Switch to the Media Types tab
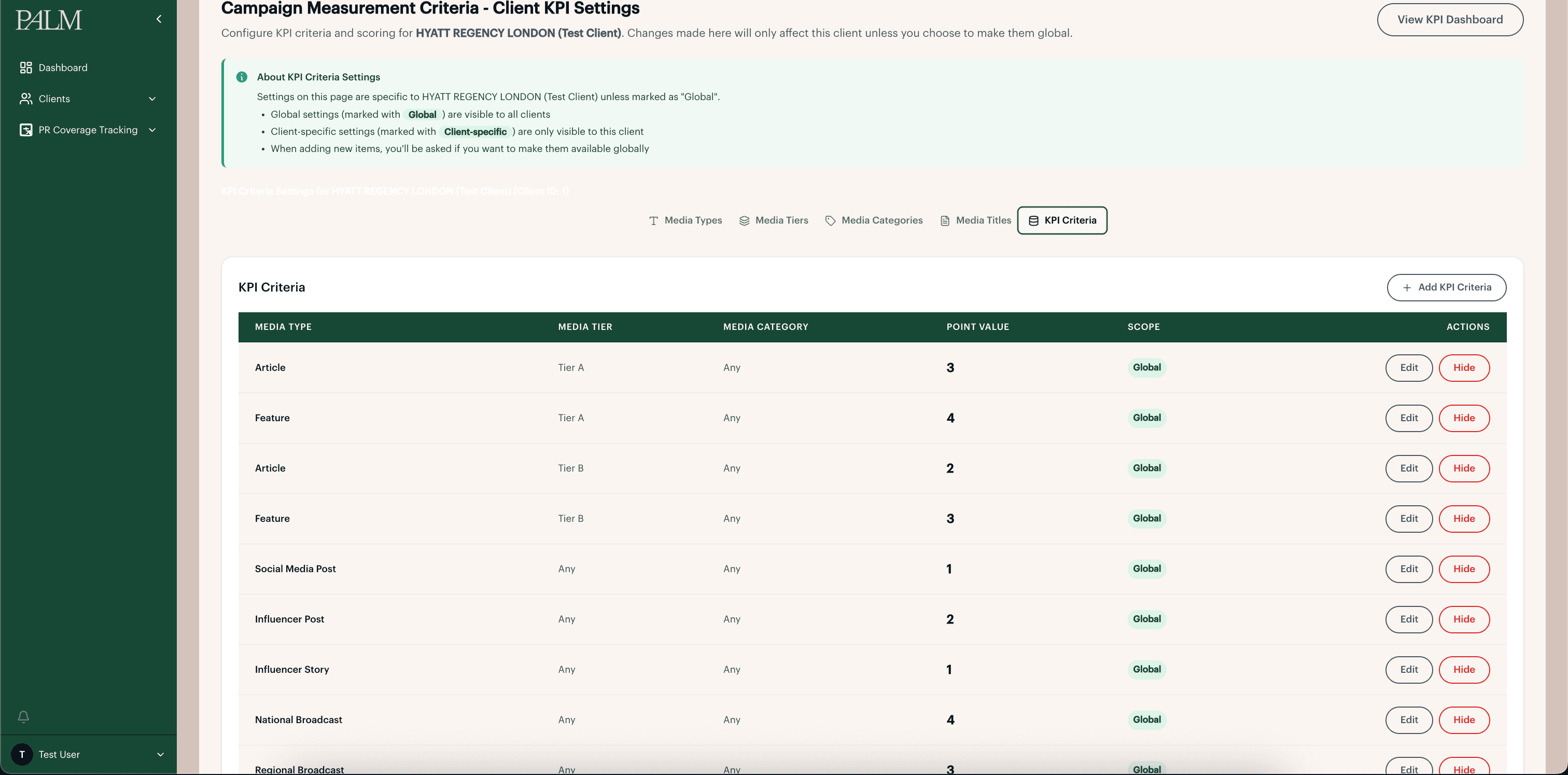This screenshot has width=1568, height=775. pyautogui.click(x=685, y=220)
